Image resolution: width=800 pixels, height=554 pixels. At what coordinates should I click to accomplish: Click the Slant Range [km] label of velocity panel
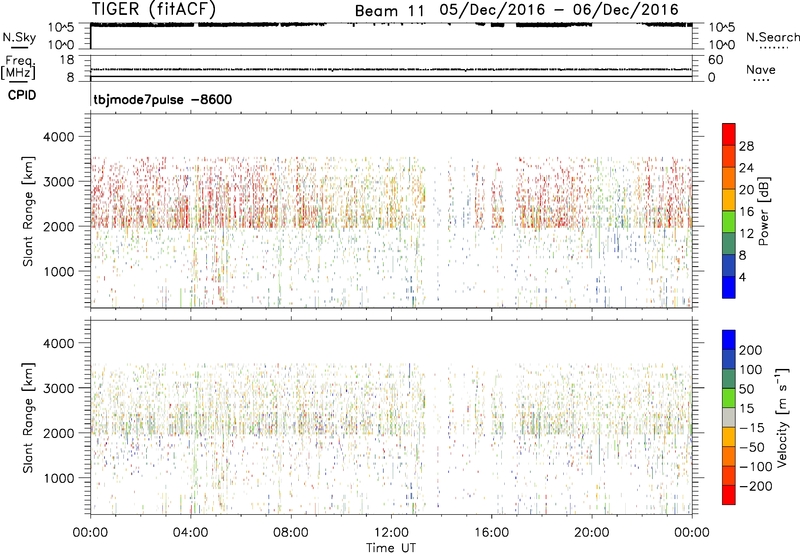[28, 418]
